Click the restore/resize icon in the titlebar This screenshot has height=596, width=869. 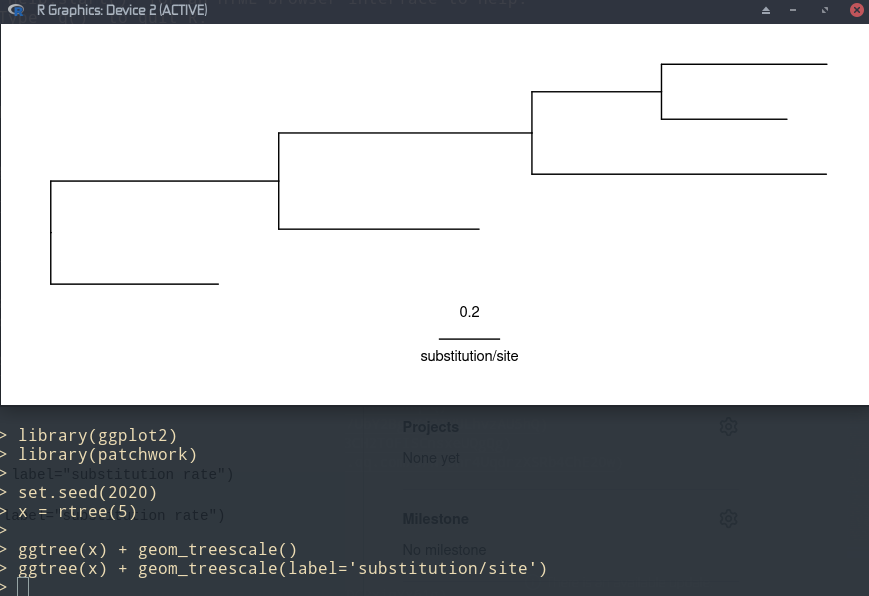[824, 10]
